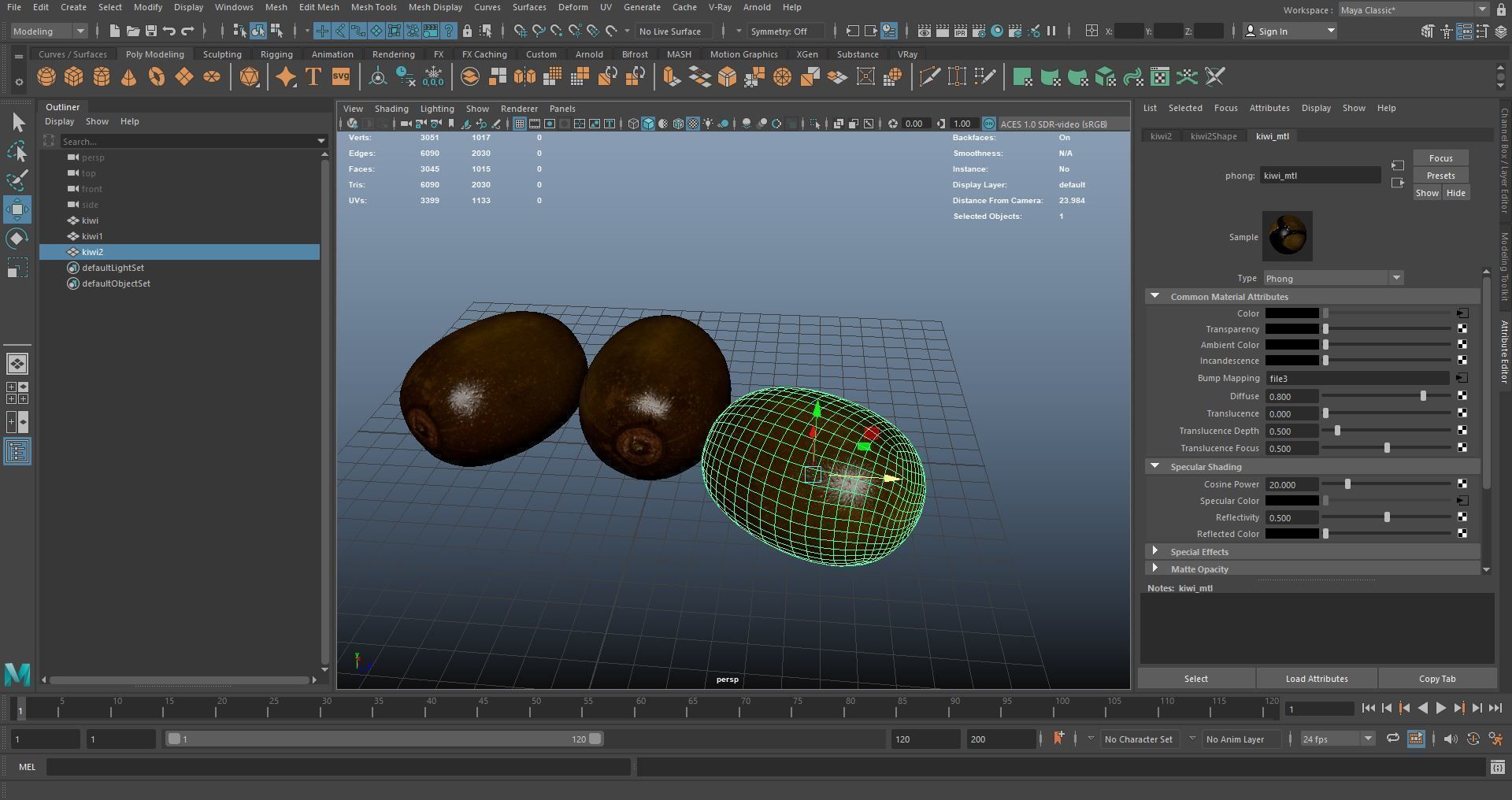Toggle the viewport grid display
The width and height of the screenshot is (1512, 800).
click(520, 124)
